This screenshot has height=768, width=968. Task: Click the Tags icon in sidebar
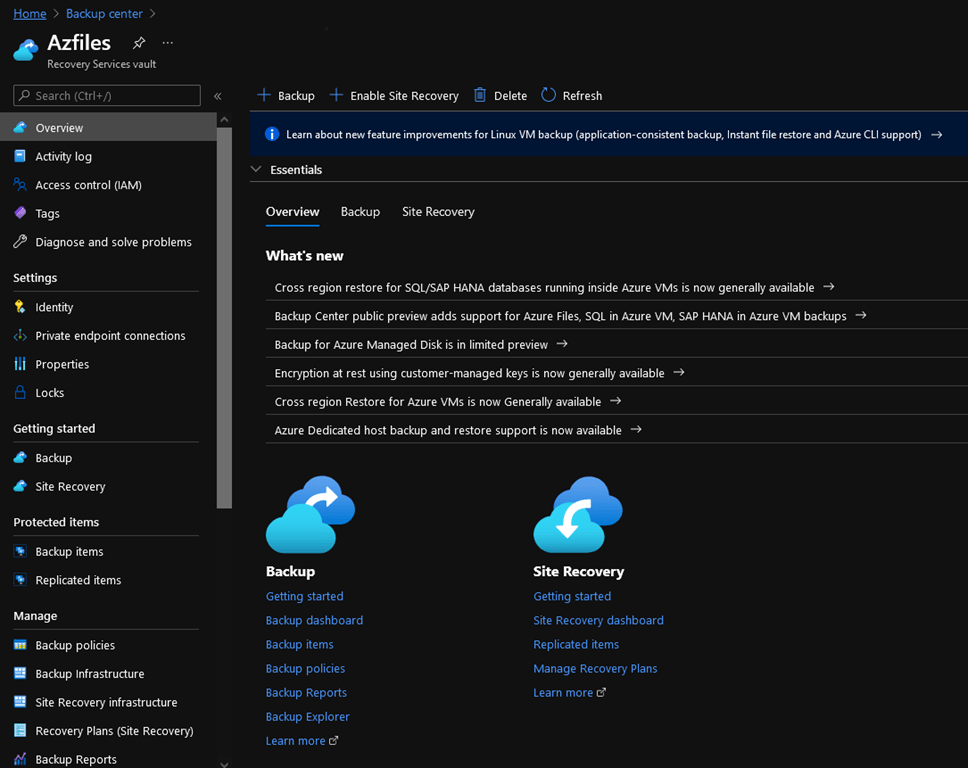(20, 213)
